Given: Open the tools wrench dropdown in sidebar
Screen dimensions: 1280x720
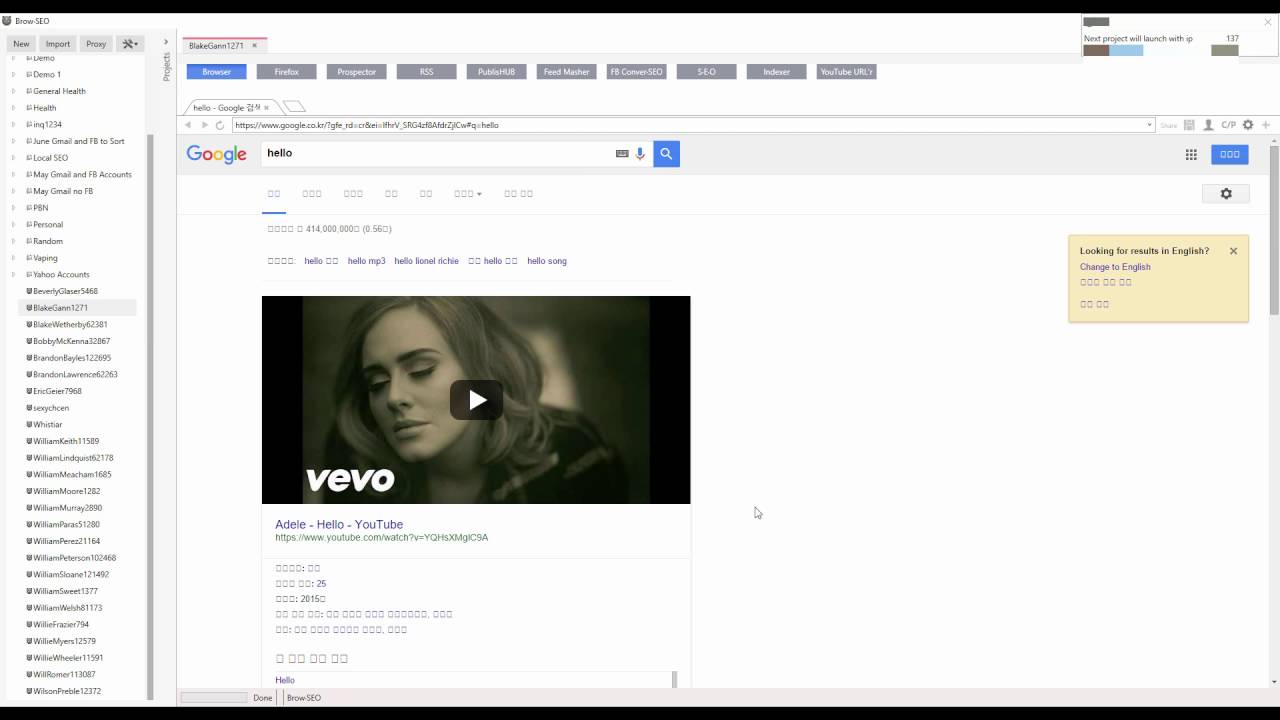Looking at the screenshot, I should pyautogui.click(x=130, y=44).
